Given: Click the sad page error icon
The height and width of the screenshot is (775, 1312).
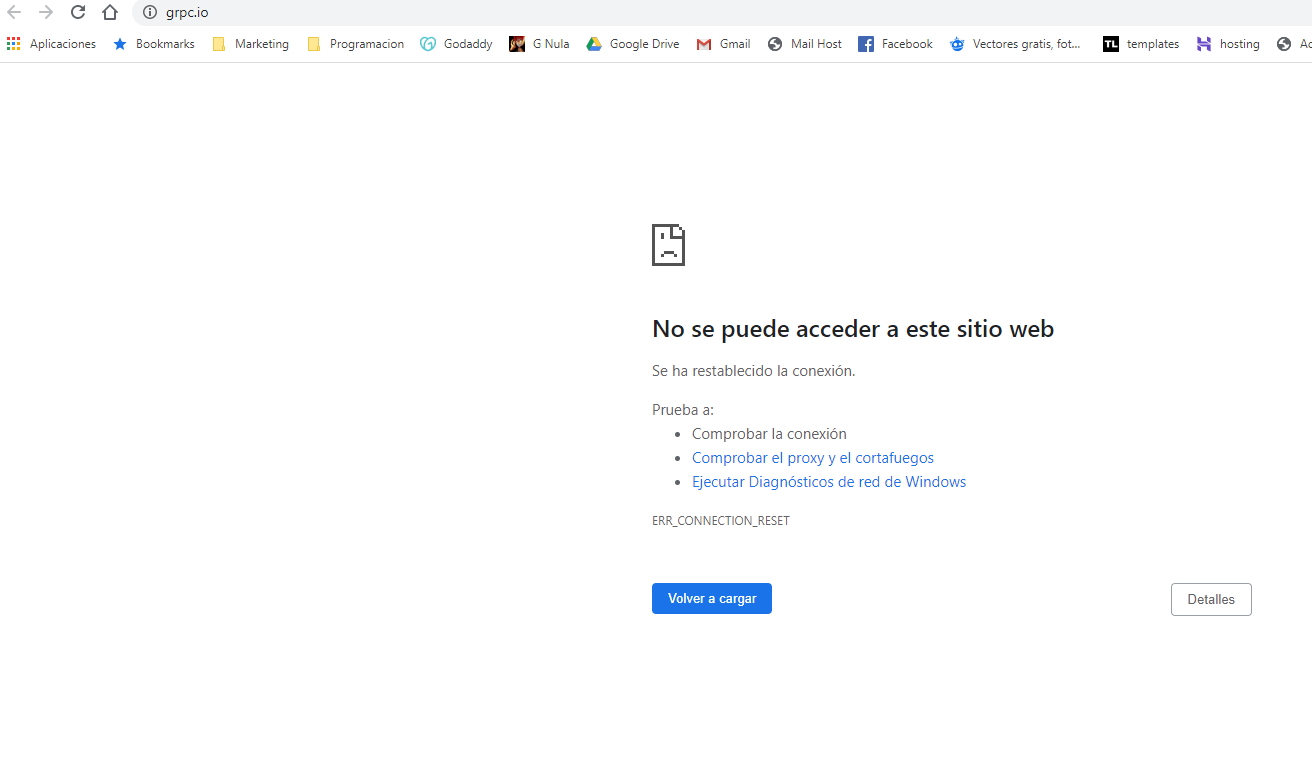Looking at the screenshot, I should [668, 245].
